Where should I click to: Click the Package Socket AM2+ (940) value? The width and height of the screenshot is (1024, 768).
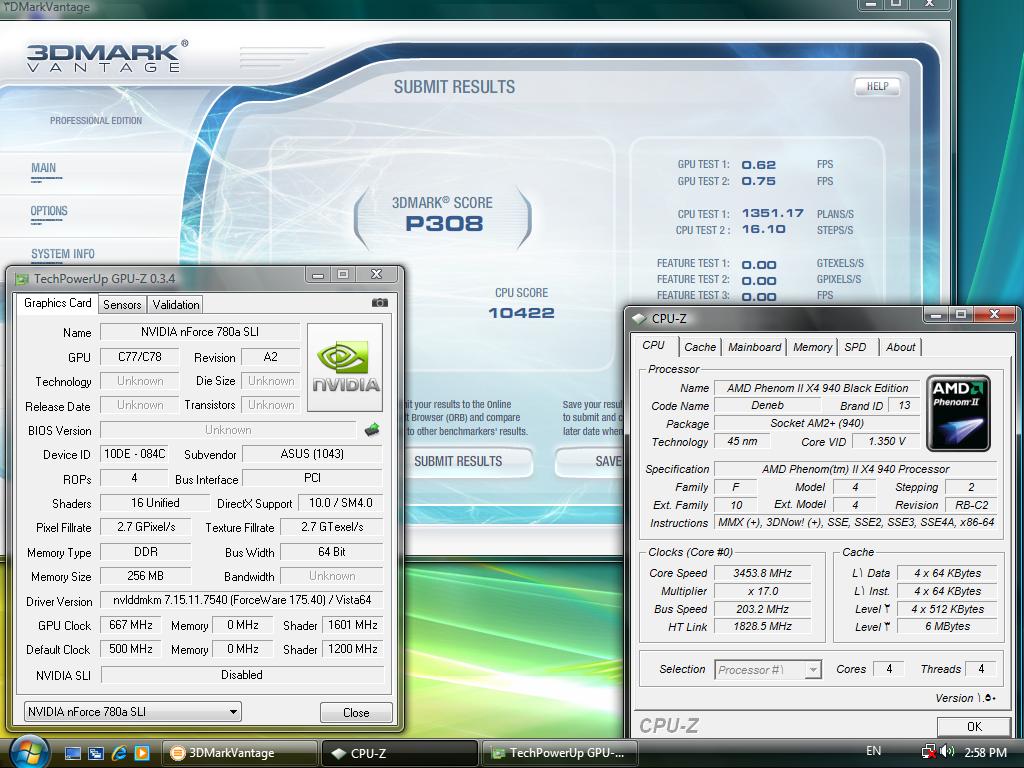coord(817,423)
